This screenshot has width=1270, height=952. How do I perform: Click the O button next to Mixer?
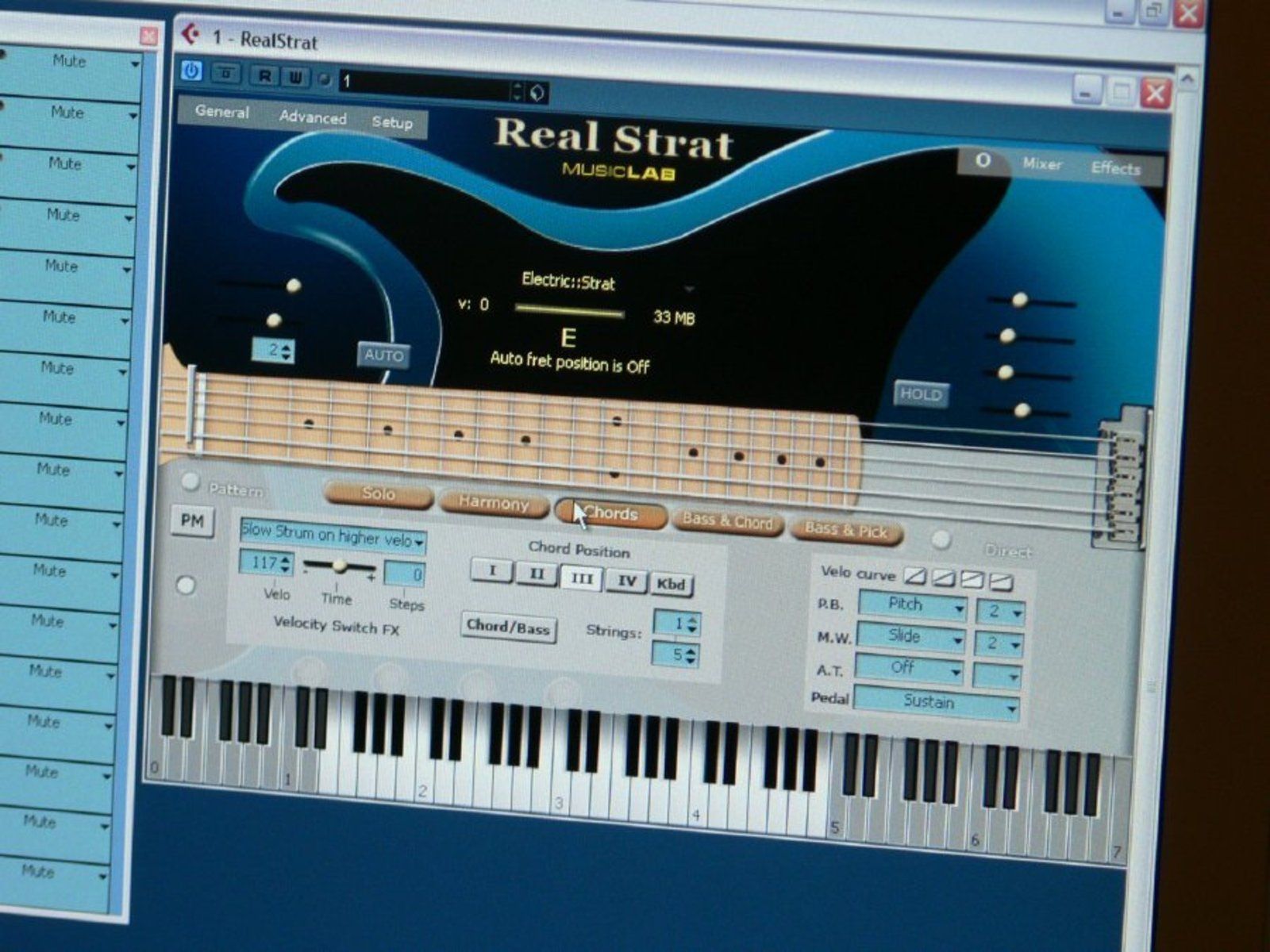tap(983, 160)
